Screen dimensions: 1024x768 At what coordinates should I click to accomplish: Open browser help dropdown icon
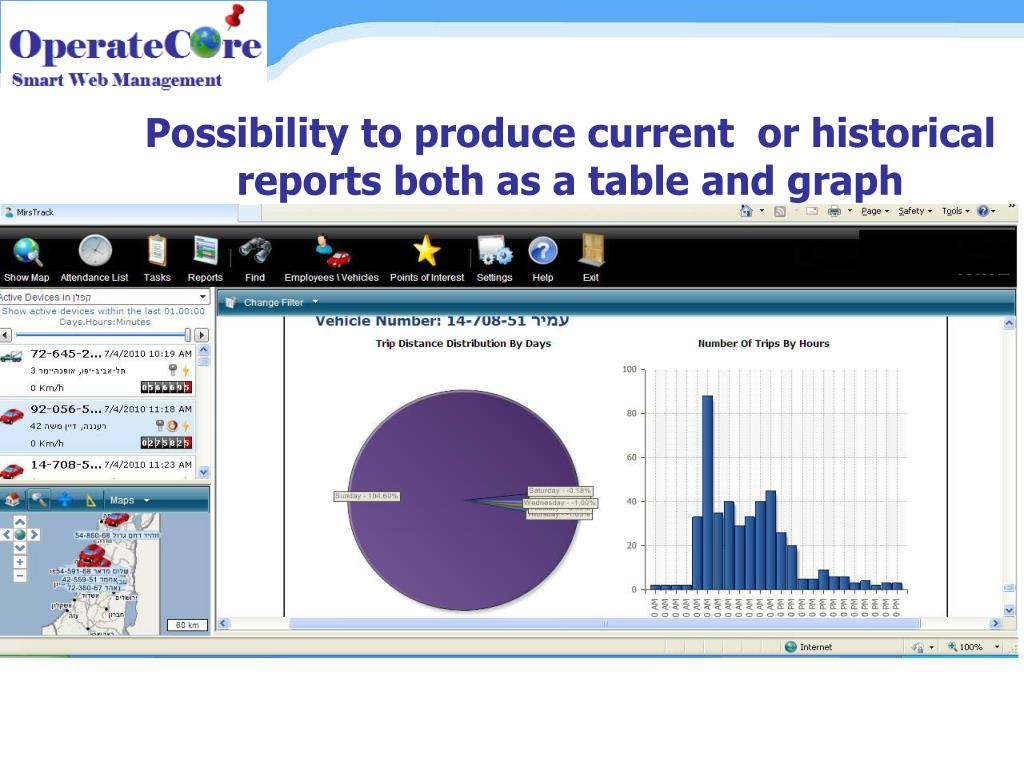click(986, 211)
